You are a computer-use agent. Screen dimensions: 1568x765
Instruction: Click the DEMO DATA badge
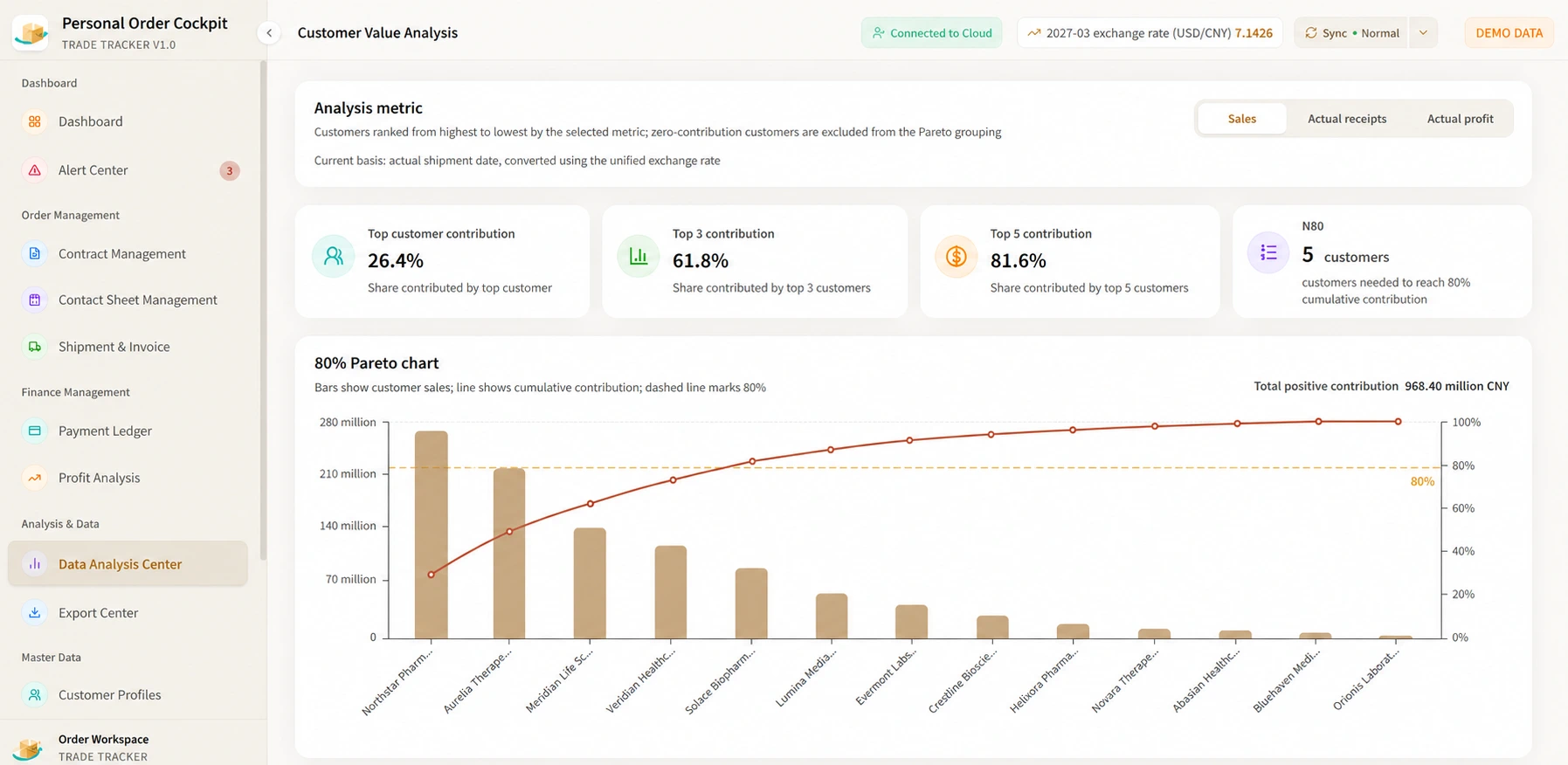[x=1509, y=33]
